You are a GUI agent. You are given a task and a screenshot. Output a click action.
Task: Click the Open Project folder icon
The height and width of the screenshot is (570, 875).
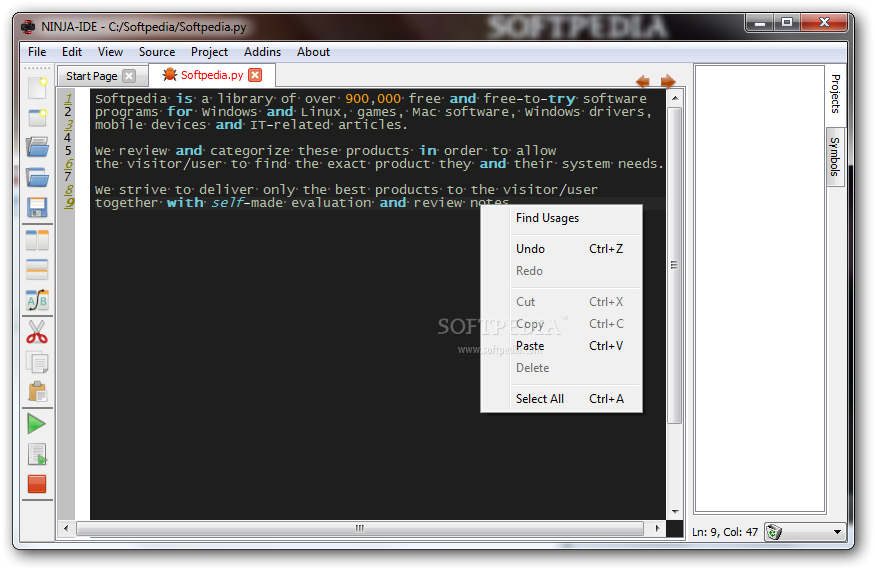37,177
